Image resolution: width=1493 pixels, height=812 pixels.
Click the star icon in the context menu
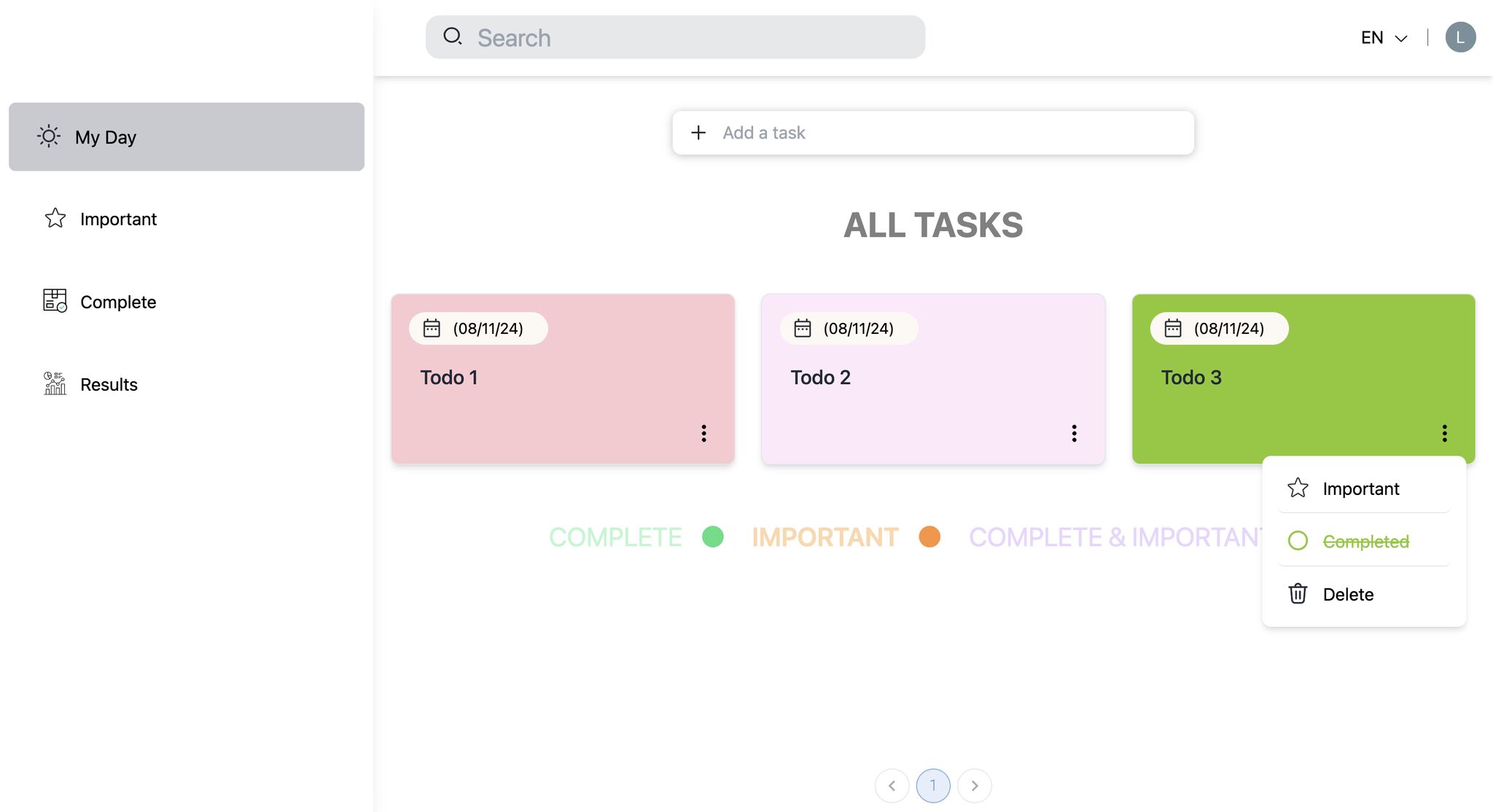tap(1298, 487)
